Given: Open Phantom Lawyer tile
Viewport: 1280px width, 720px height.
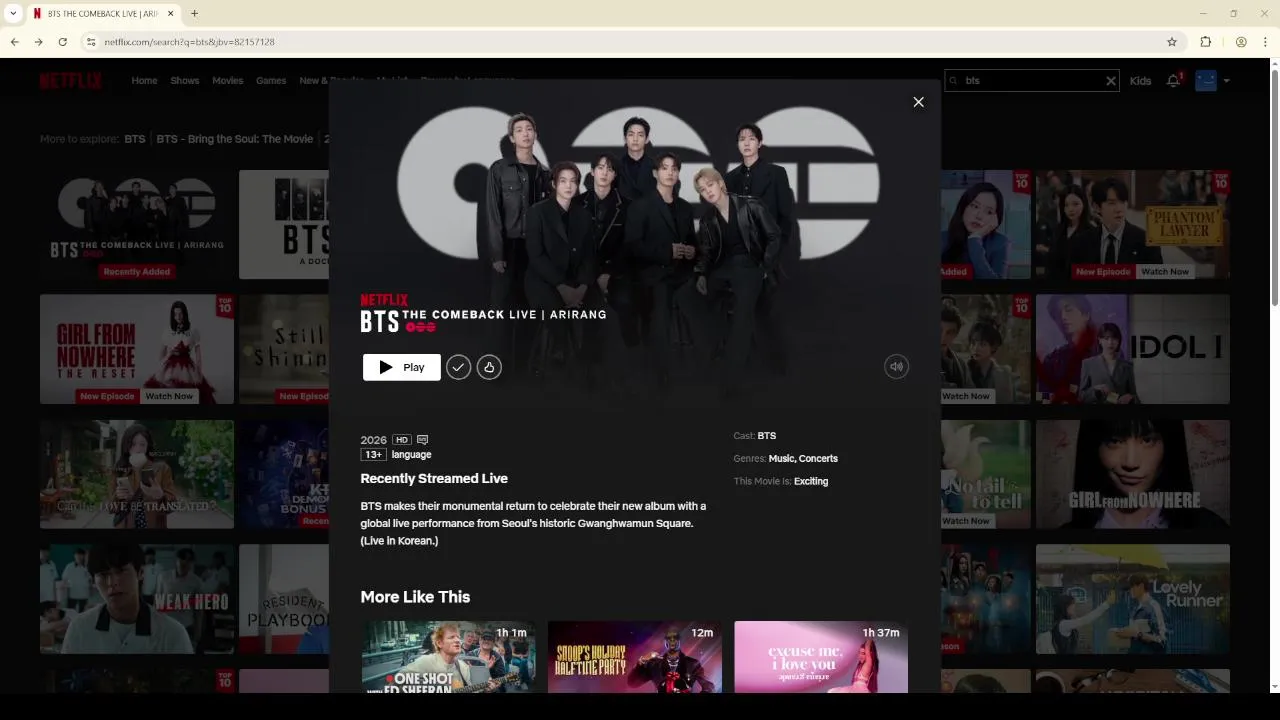Looking at the screenshot, I should [1133, 224].
